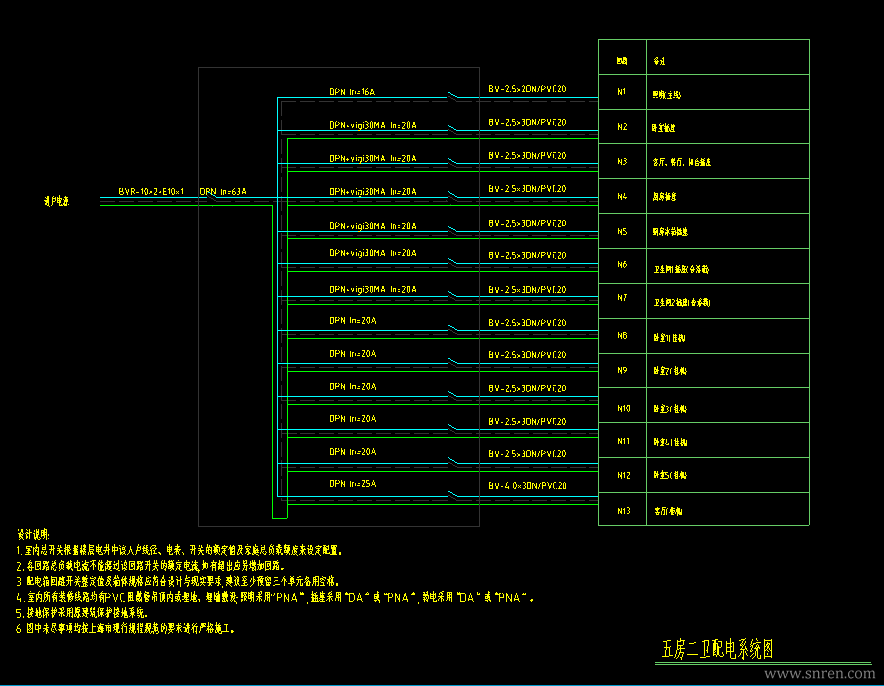
Task: Select the 'DPN In=25A' breaker label
Action: click(352, 484)
